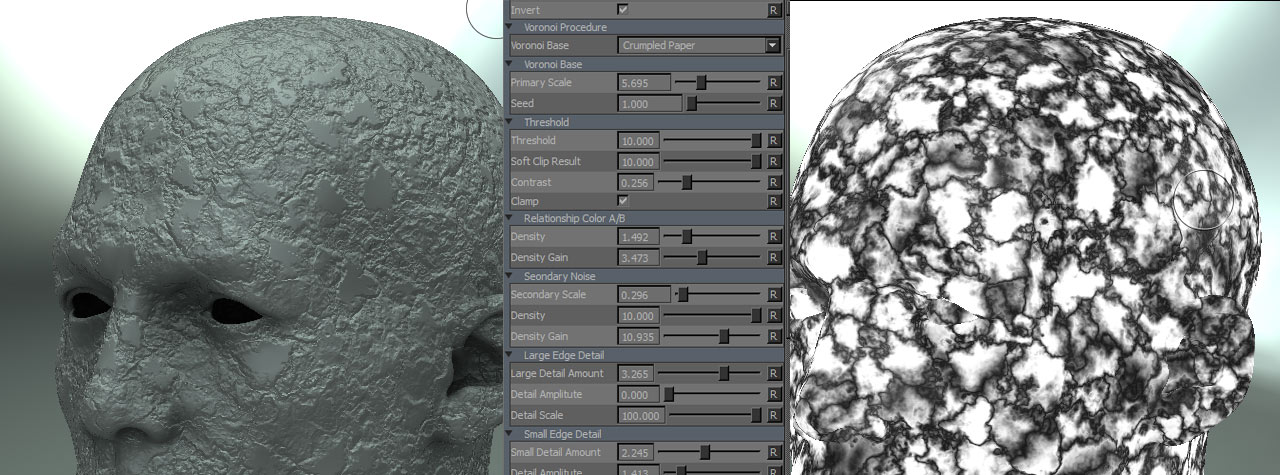The width and height of the screenshot is (1280, 475).
Task: Reset Large Detail Amount via R button
Action: 773,374
